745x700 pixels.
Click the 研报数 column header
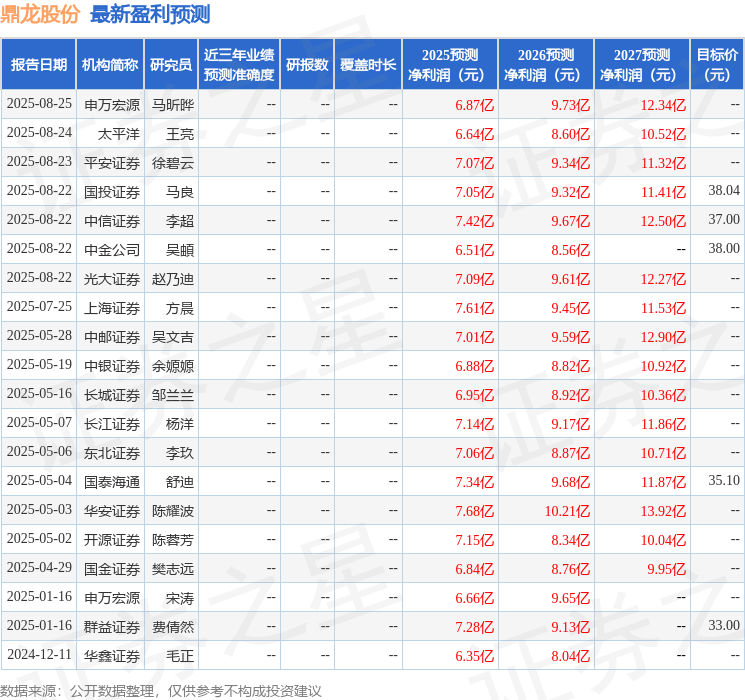point(307,65)
